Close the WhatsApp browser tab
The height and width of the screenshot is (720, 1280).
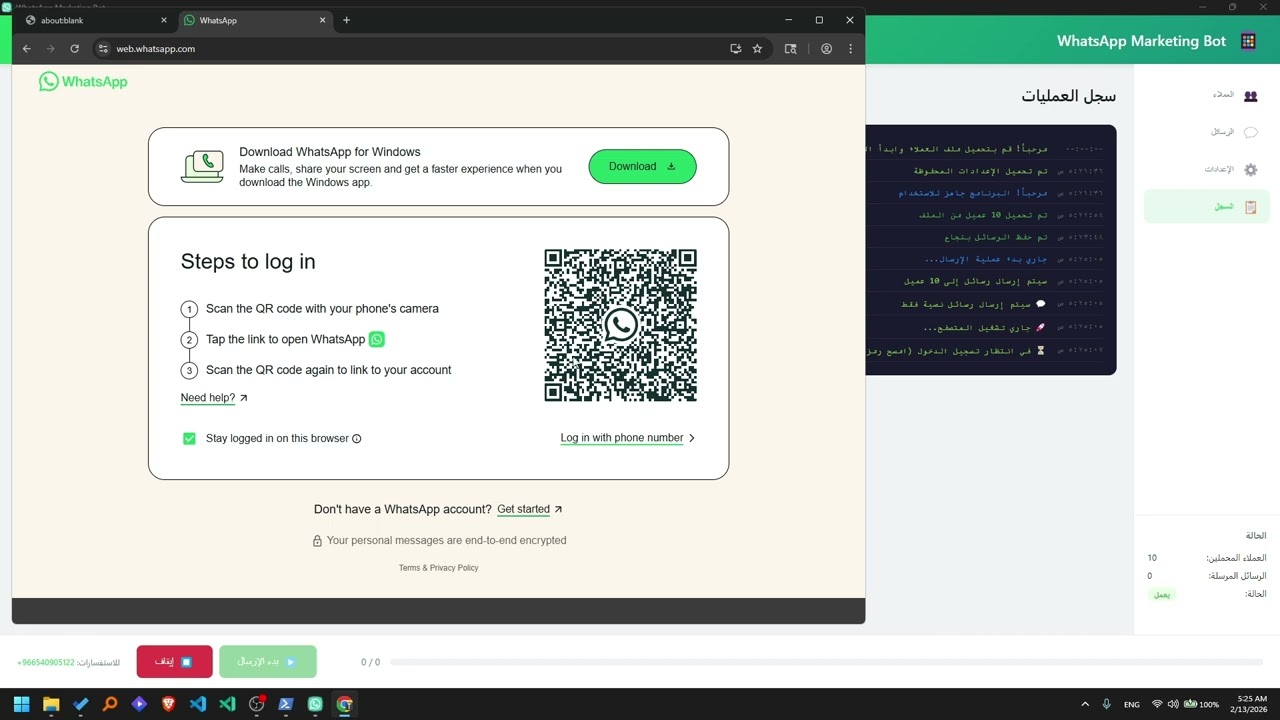pyautogui.click(x=322, y=20)
